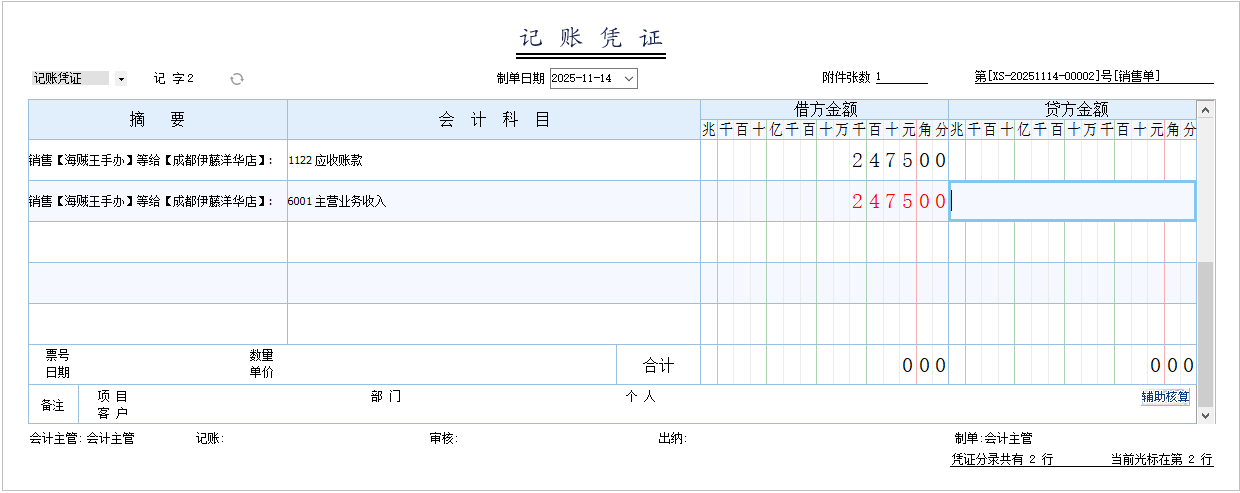Click the 会计科目 column header
1240x493 pixels.
pyautogui.click(x=493, y=120)
